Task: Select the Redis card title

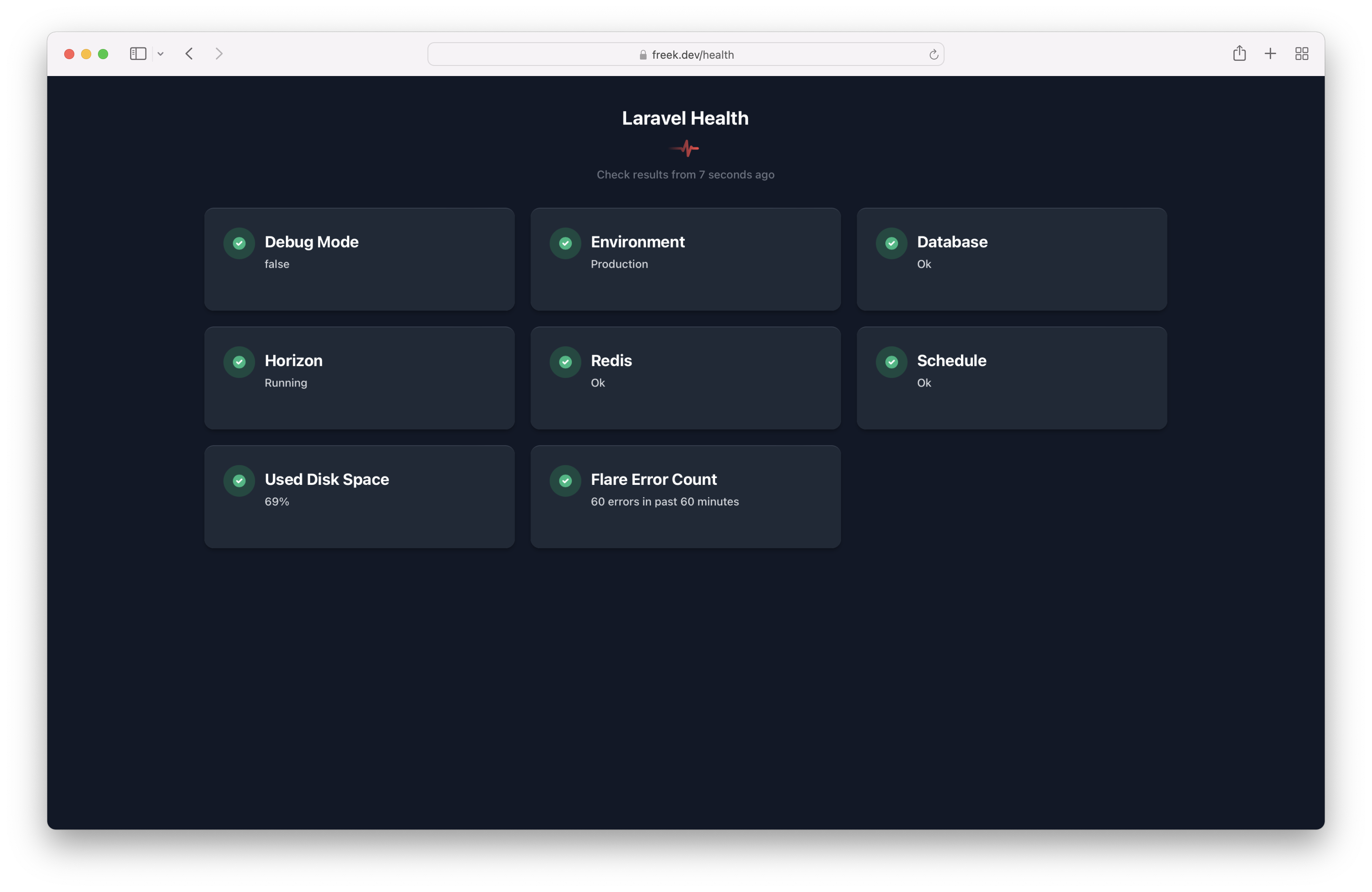Action: click(x=611, y=361)
